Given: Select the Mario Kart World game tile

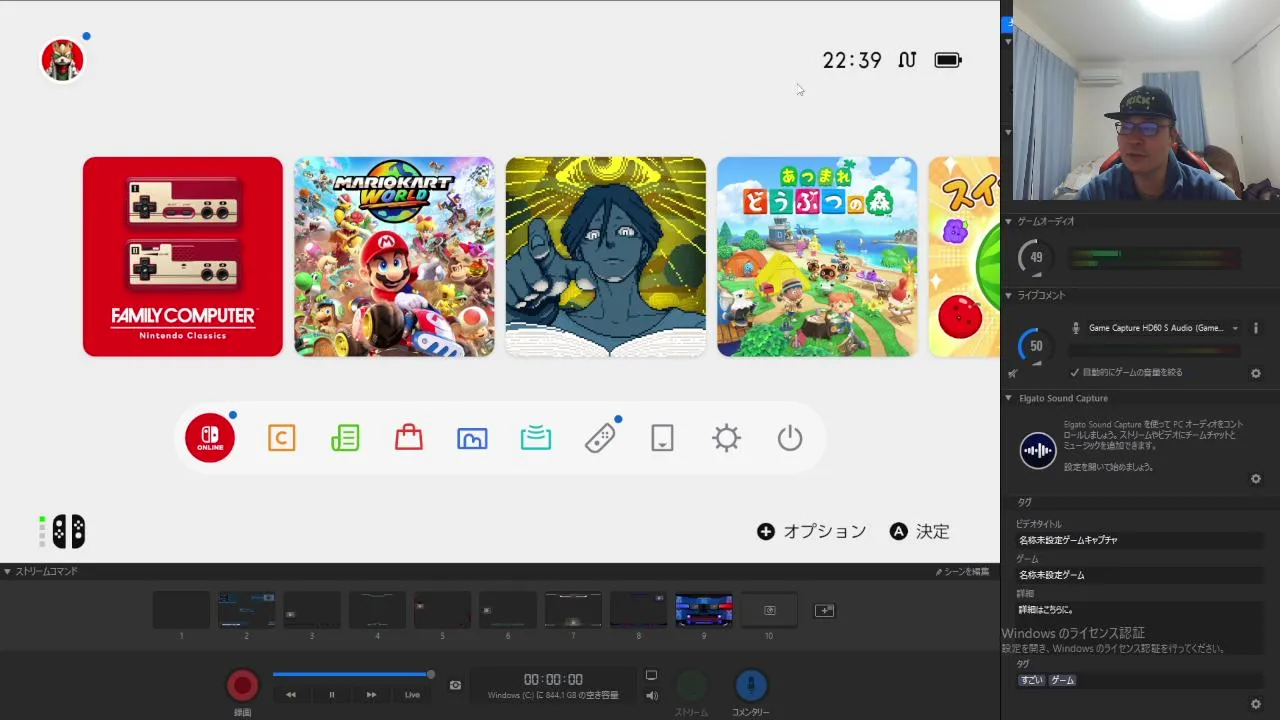Looking at the screenshot, I should [394, 256].
